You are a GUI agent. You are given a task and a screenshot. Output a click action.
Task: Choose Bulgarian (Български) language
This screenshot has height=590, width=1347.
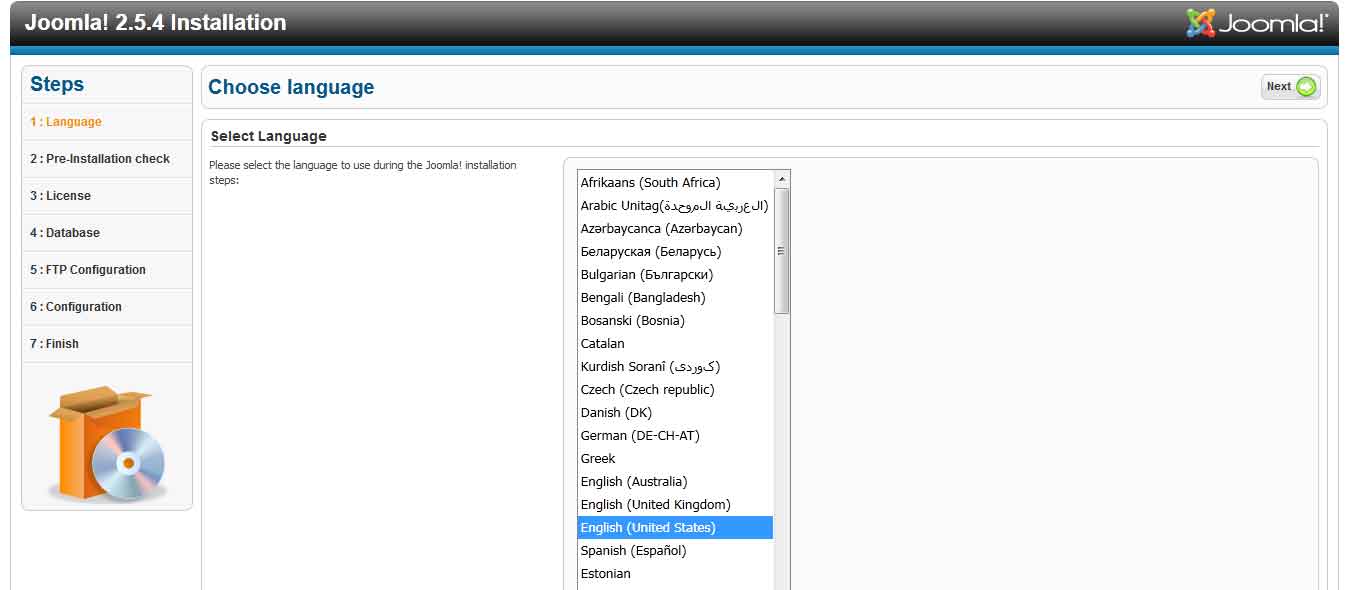(x=675, y=275)
